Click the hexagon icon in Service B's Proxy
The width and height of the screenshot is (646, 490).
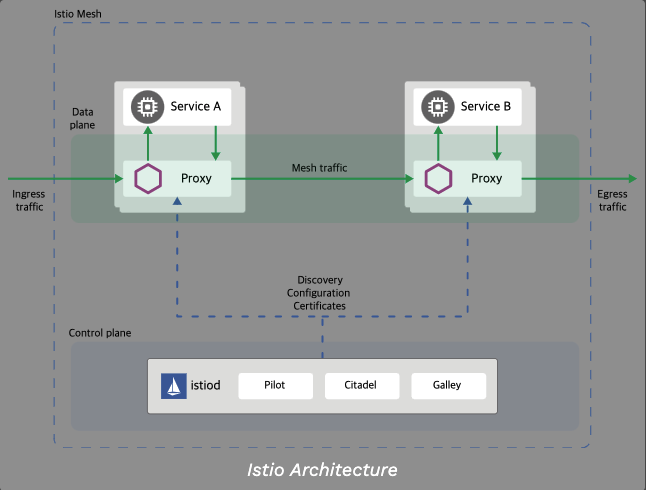click(438, 179)
